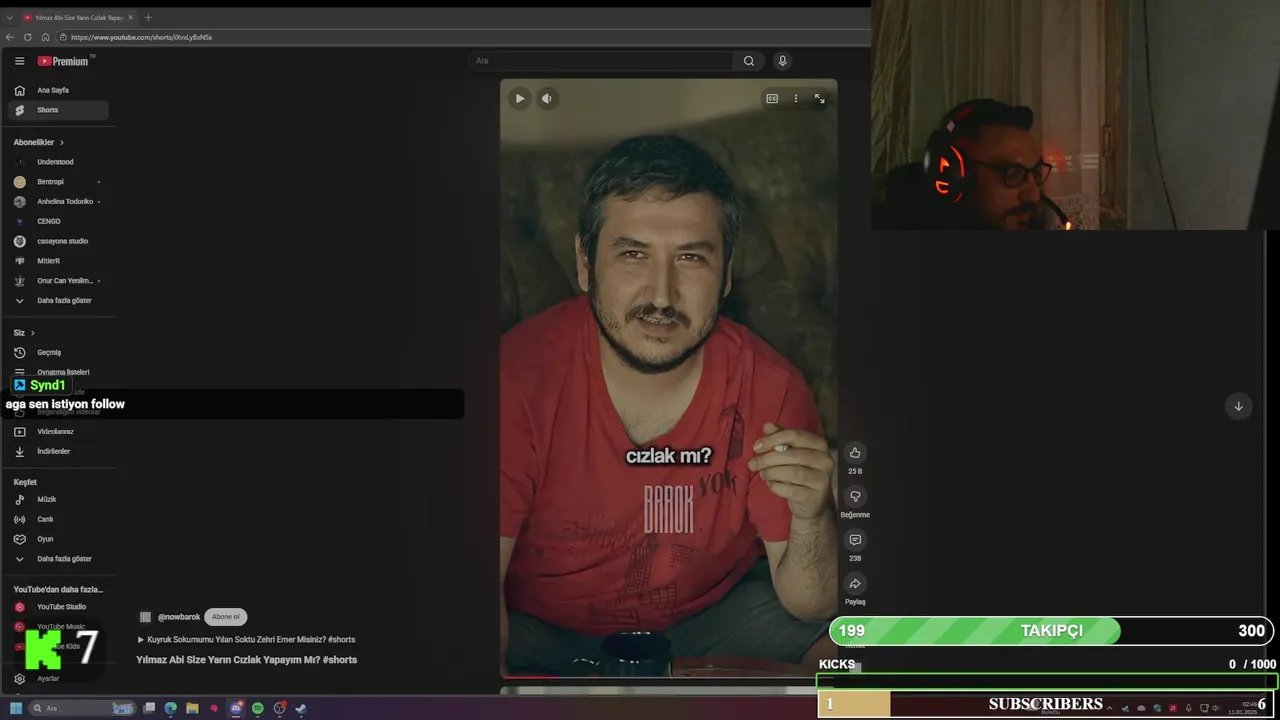Open linked video Kuyruk Sokumumu Yılan Soktu
Screen dimensions: 1280x720
click(x=246, y=640)
